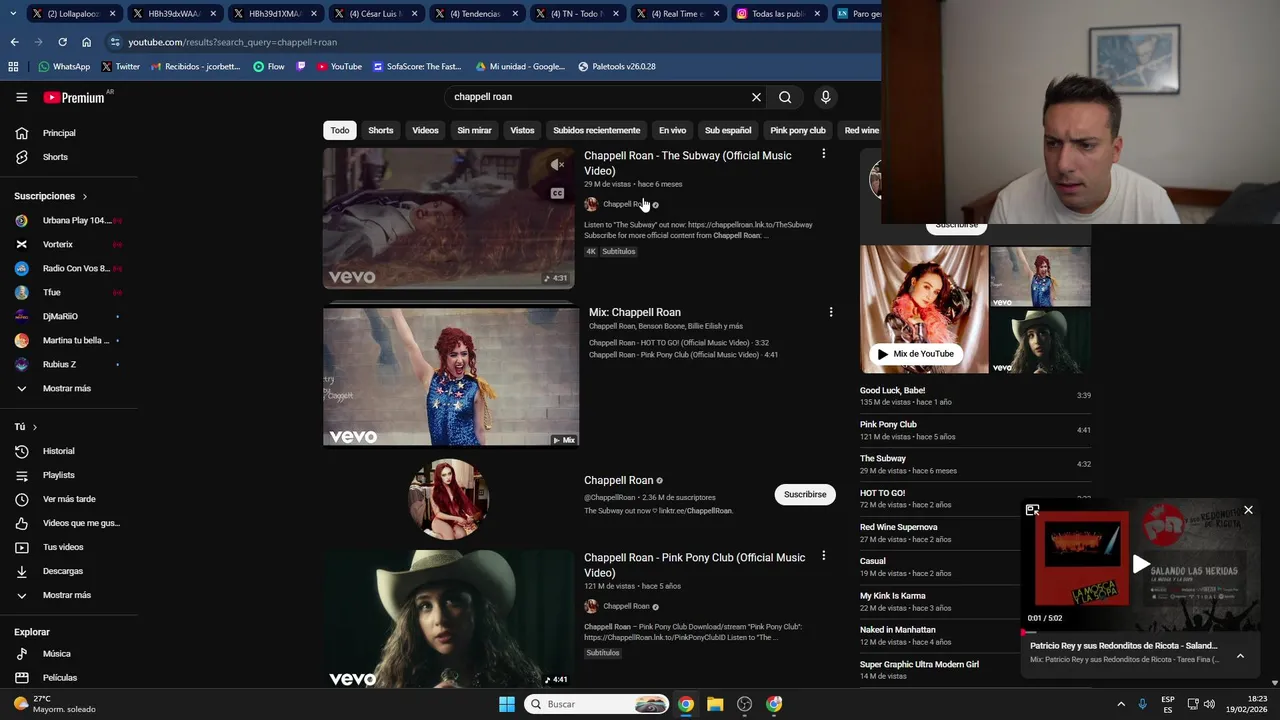Expand the Suscripciones section arrow
This screenshot has height=720, width=1280.
click(x=85, y=197)
